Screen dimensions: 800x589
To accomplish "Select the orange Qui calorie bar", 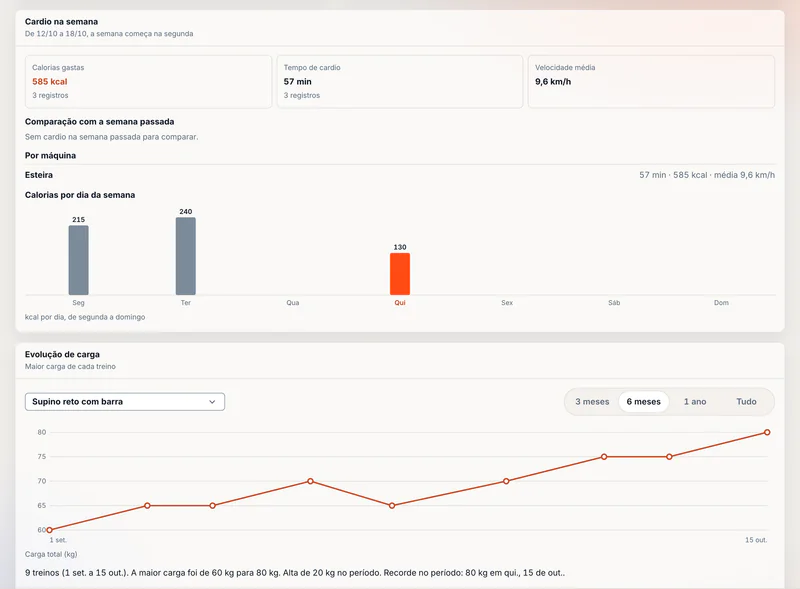I will 400,274.
